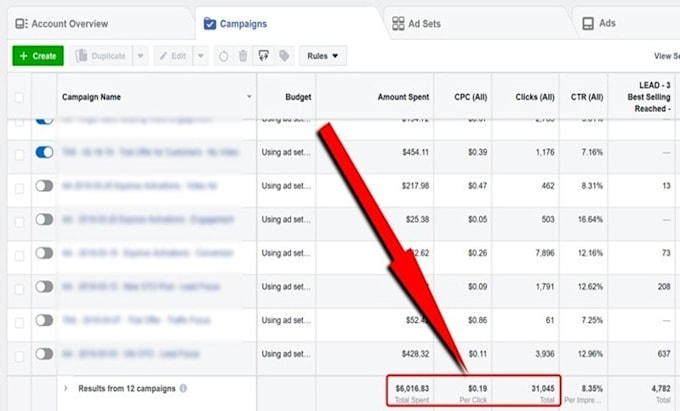
Task: Open the Campaign Name column dropdown arrow
Action: [249, 96]
